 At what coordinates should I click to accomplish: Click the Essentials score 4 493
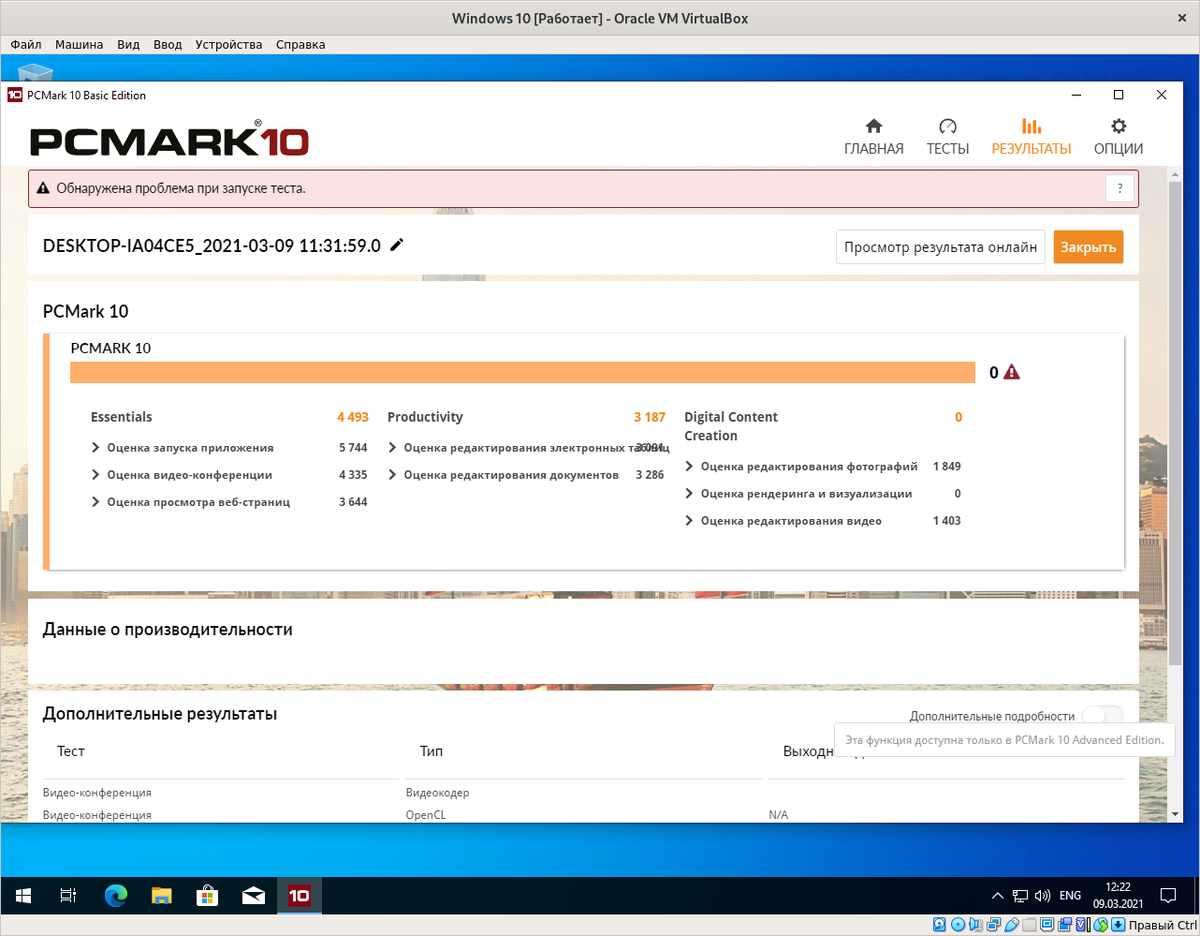tap(353, 417)
